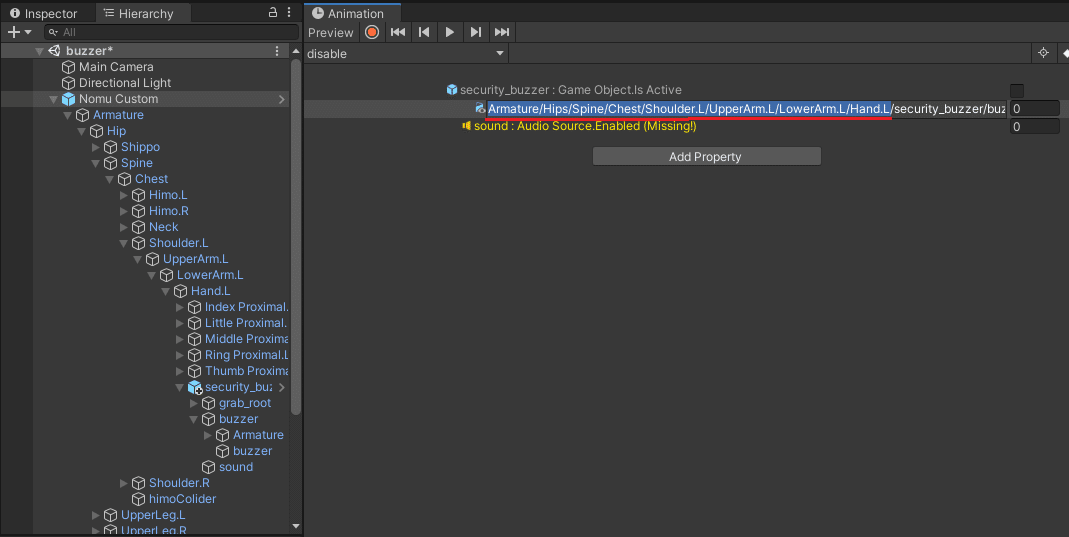This screenshot has height=537, width=1069.
Task: Click the highlighted Armature path text field
Action: 745,109
